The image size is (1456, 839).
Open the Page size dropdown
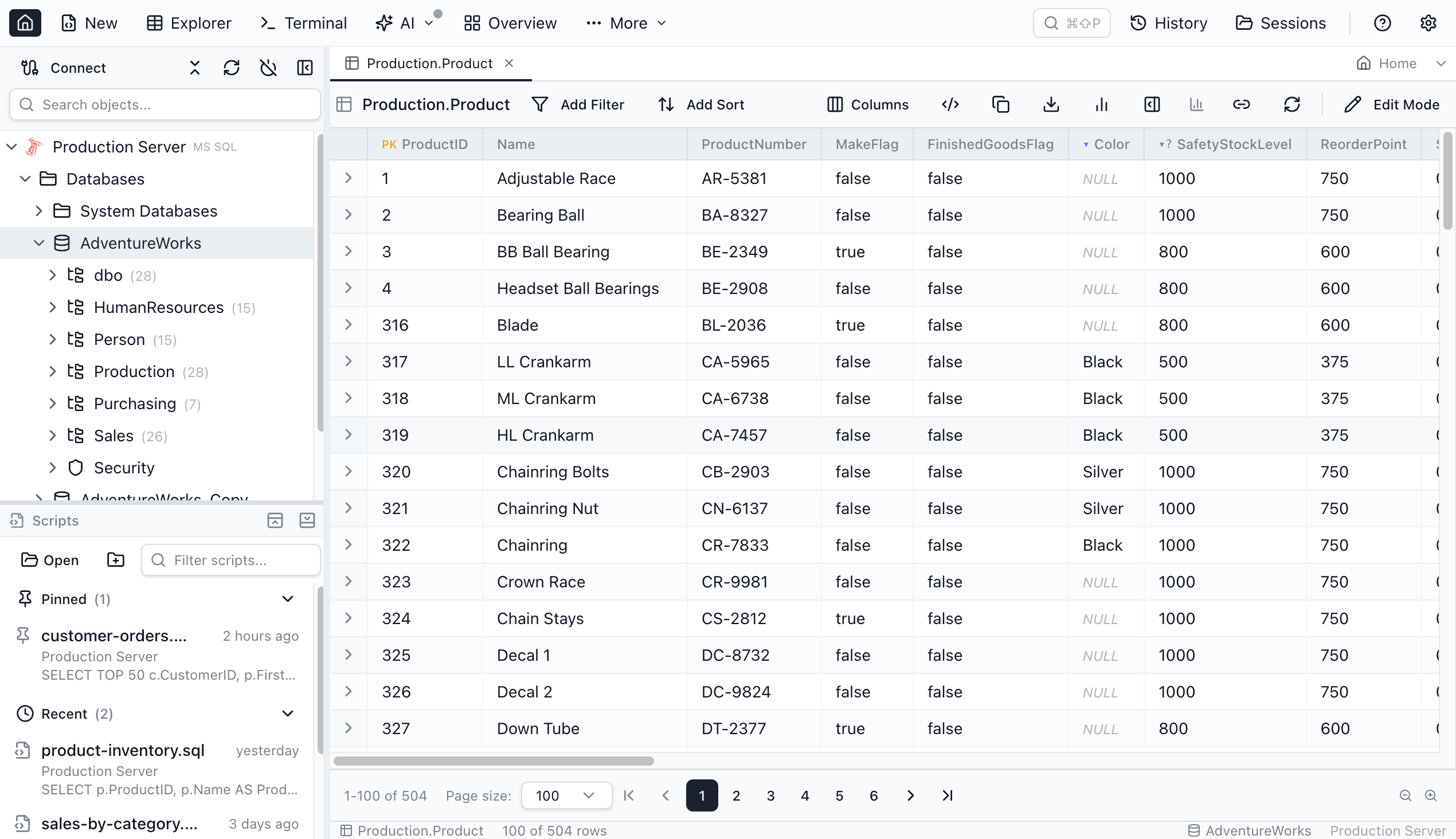(x=565, y=795)
